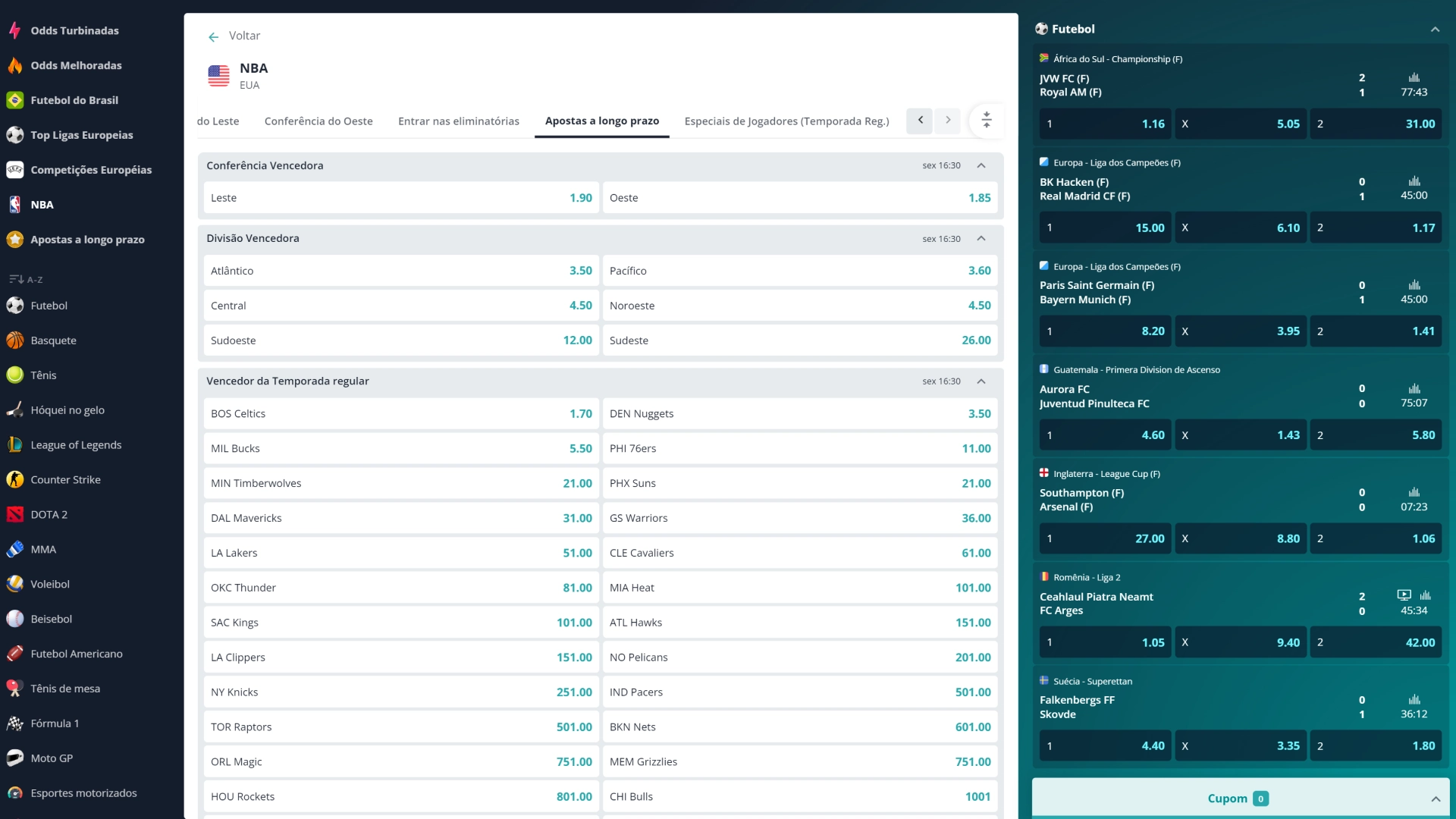Click the Odds Turbinadas lightning icon

pyautogui.click(x=15, y=30)
